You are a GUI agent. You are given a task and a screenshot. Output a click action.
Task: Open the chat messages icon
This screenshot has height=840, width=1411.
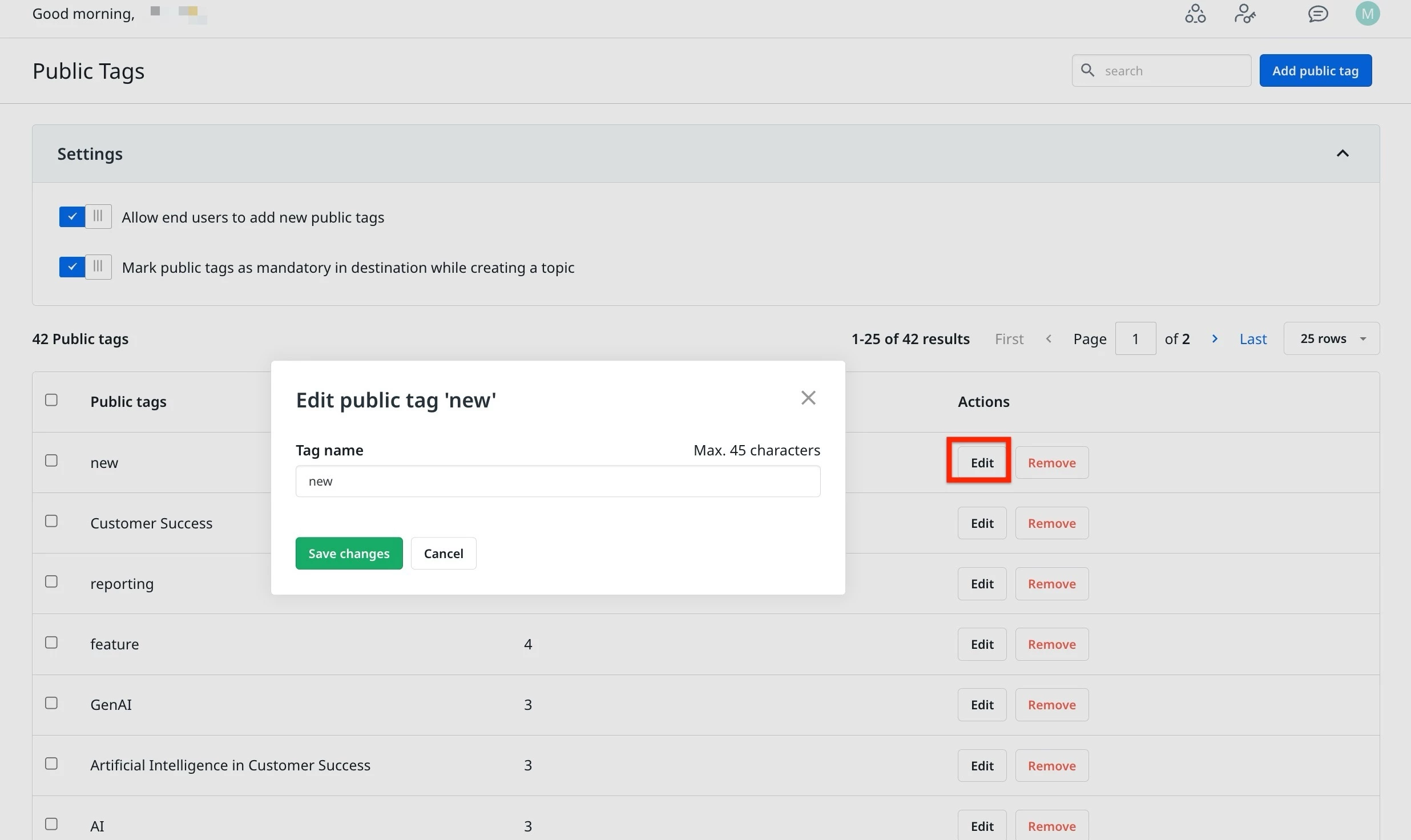1317,14
